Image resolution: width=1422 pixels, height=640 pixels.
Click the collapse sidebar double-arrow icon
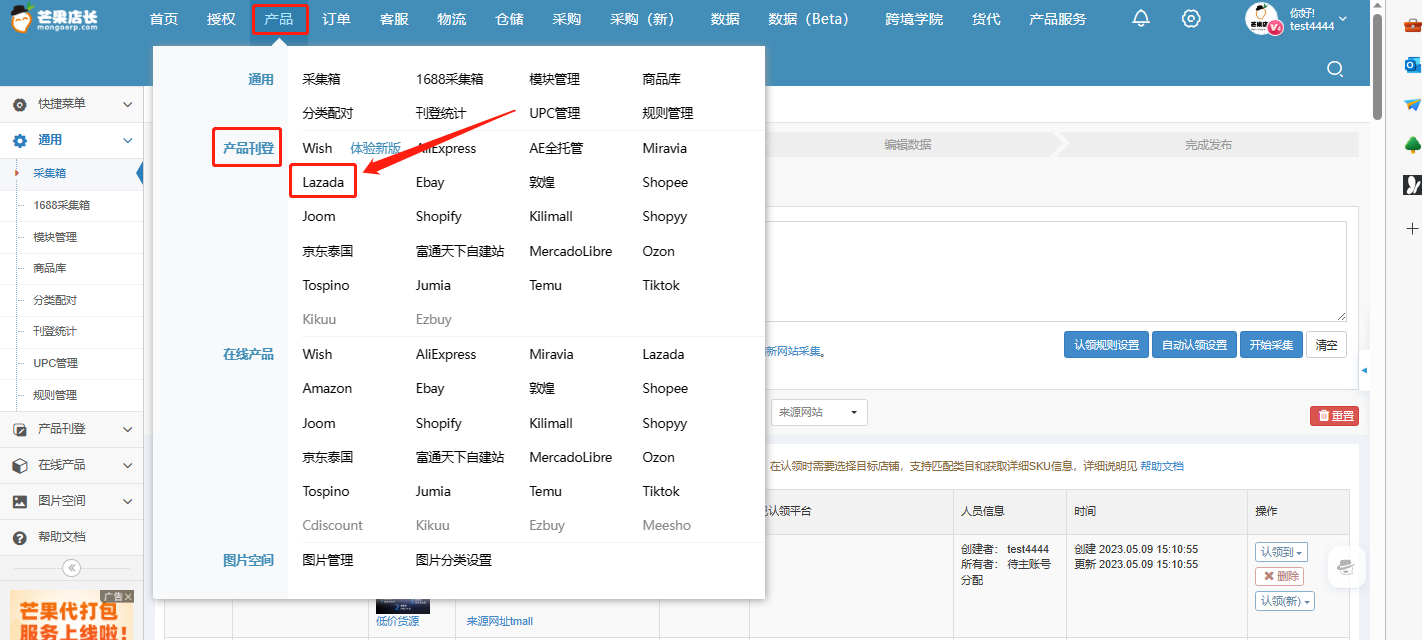click(71, 568)
